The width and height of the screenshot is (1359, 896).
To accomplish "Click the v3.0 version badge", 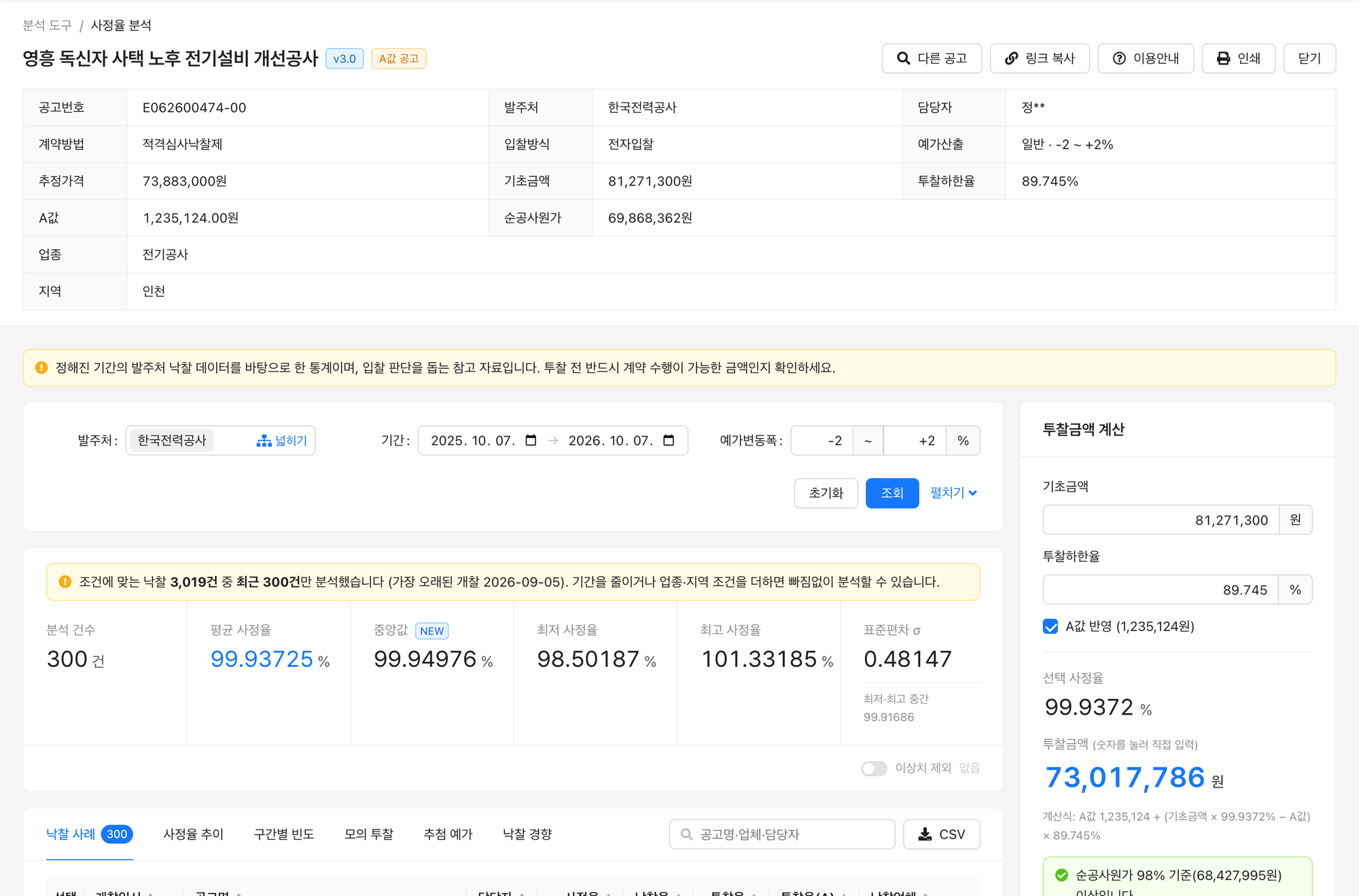I will click(x=345, y=59).
